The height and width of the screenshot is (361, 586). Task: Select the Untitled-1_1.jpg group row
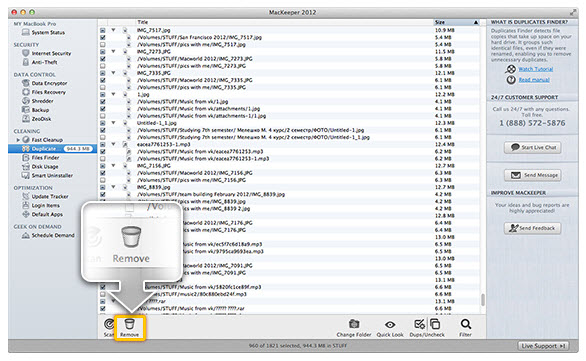coord(289,123)
